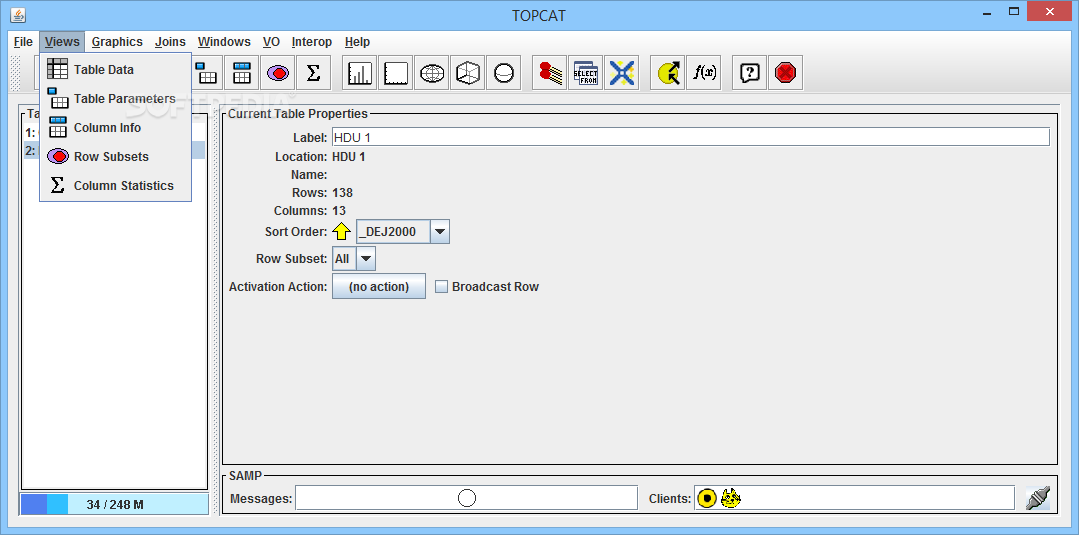The width and height of the screenshot is (1079, 535).
Task: Click the memory usage bar 34 / 248 M
Action: pyautogui.click(x=114, y=504)
